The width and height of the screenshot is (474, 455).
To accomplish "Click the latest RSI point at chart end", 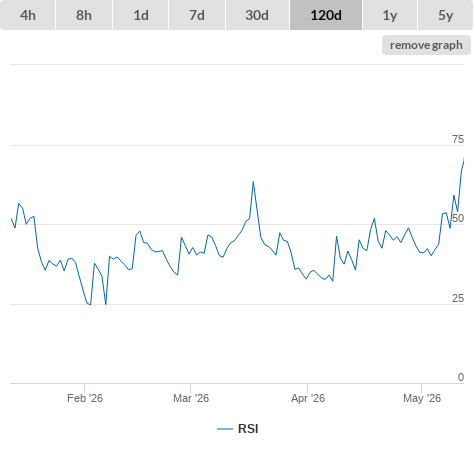I will tap(464, 159).
